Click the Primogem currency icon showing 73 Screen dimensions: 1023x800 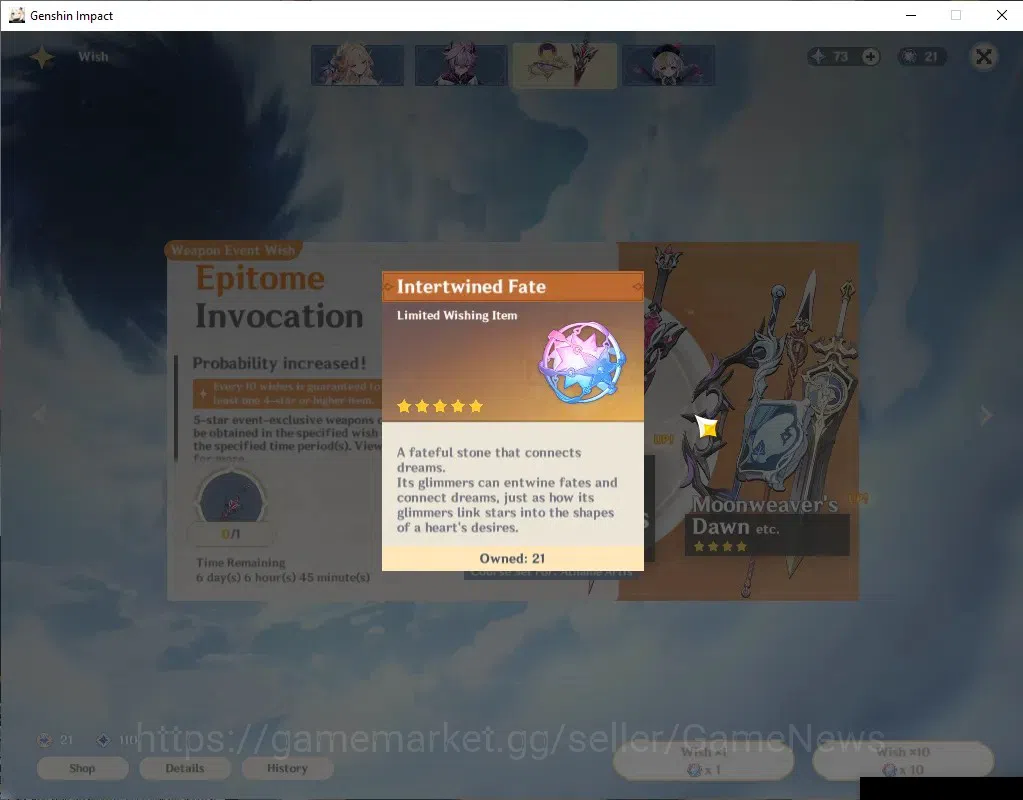pos(818,57)
